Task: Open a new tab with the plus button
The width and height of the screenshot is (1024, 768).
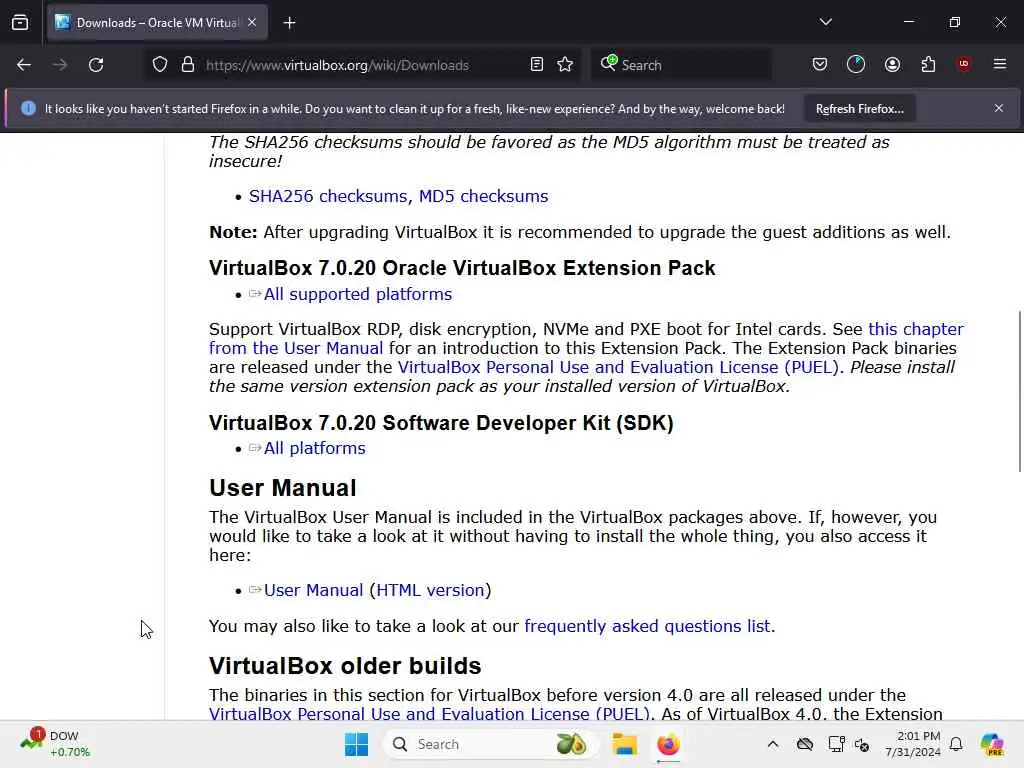Action: click(x=289, y=23)
